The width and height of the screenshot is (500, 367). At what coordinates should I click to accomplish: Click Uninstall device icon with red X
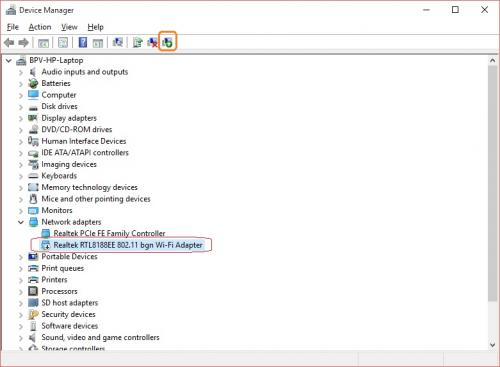152,42
